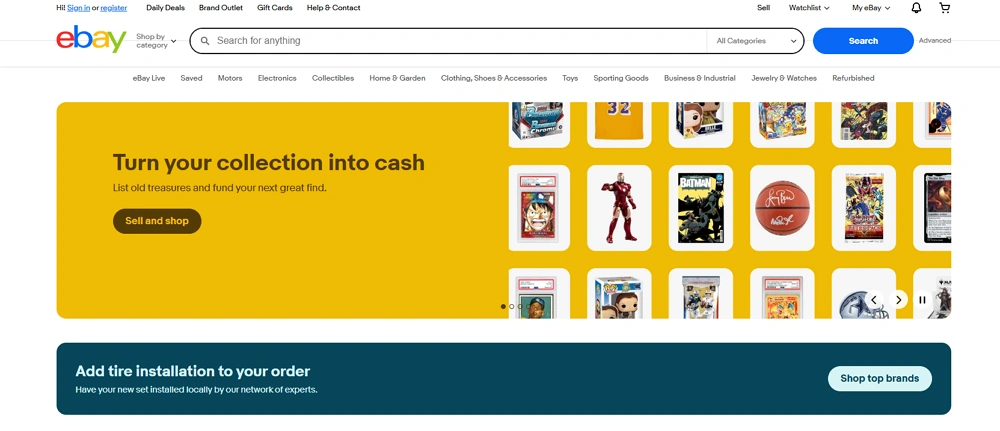Open Help & Contact link
The height and width of the screenshot is (431, 1000).
334,8
